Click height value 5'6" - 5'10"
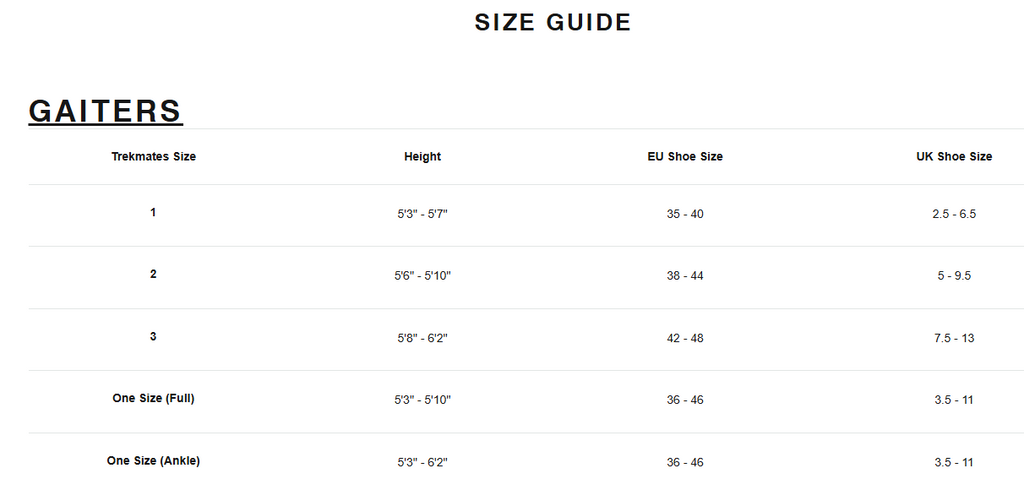 tap(422, 276)
